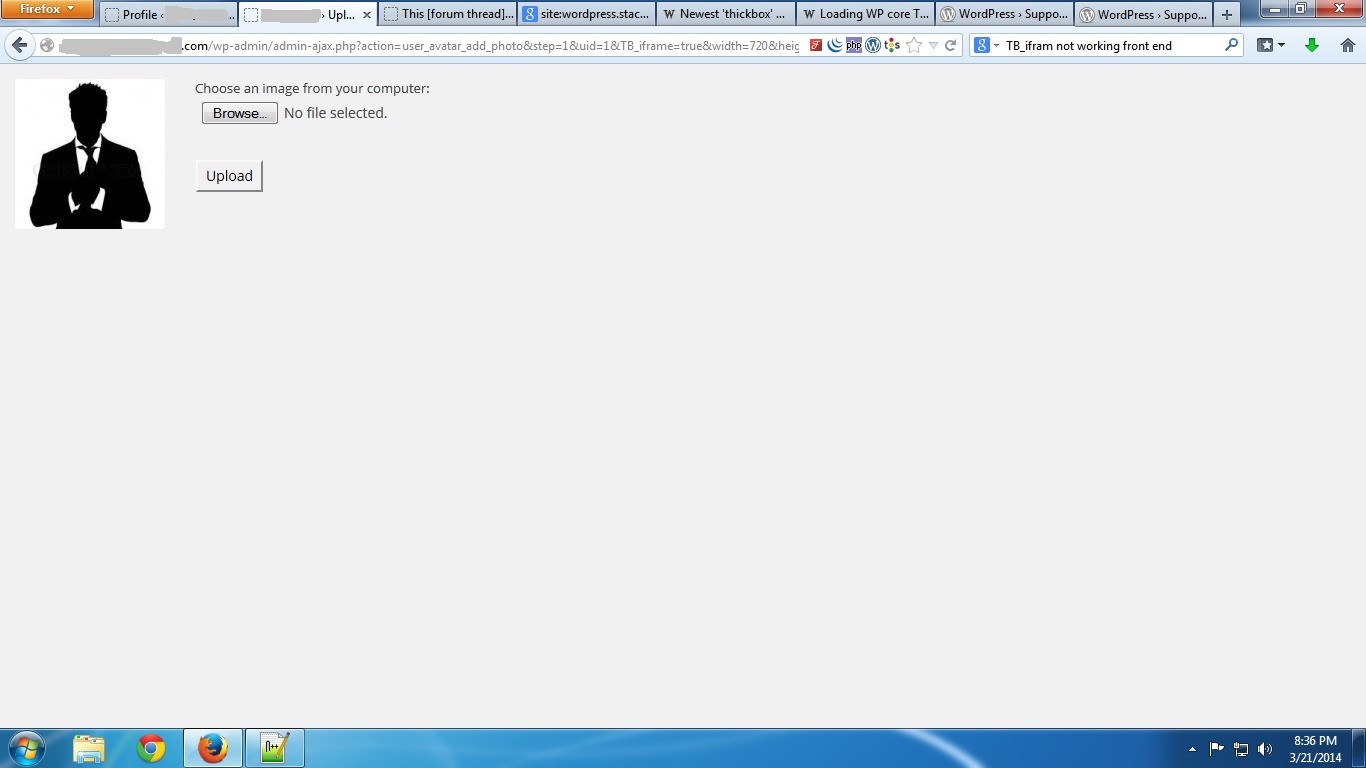Show hidden tray icons arrow

[x=1192, y=749]
